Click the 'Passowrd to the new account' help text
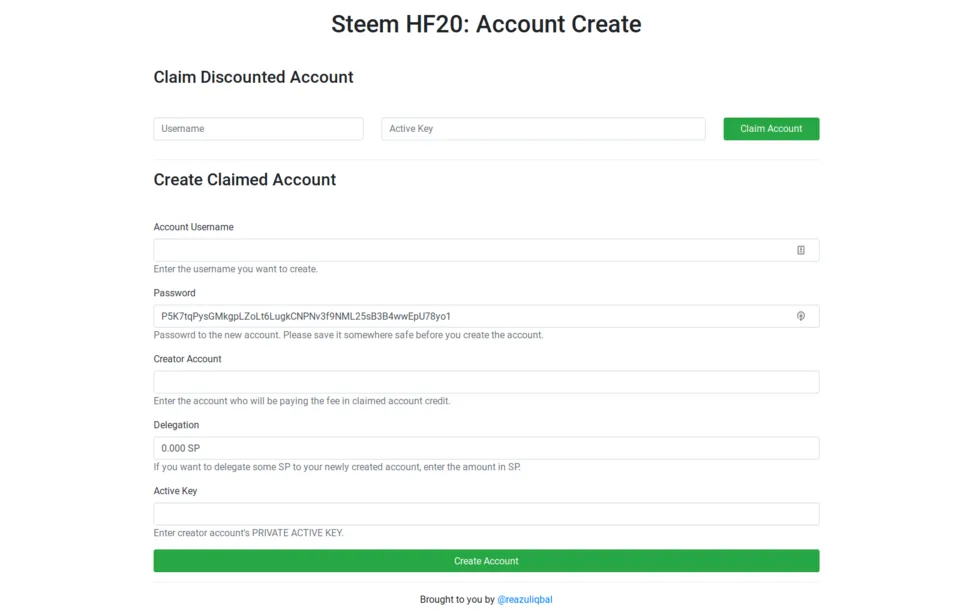The image size is (960, 616). [348, 335]
